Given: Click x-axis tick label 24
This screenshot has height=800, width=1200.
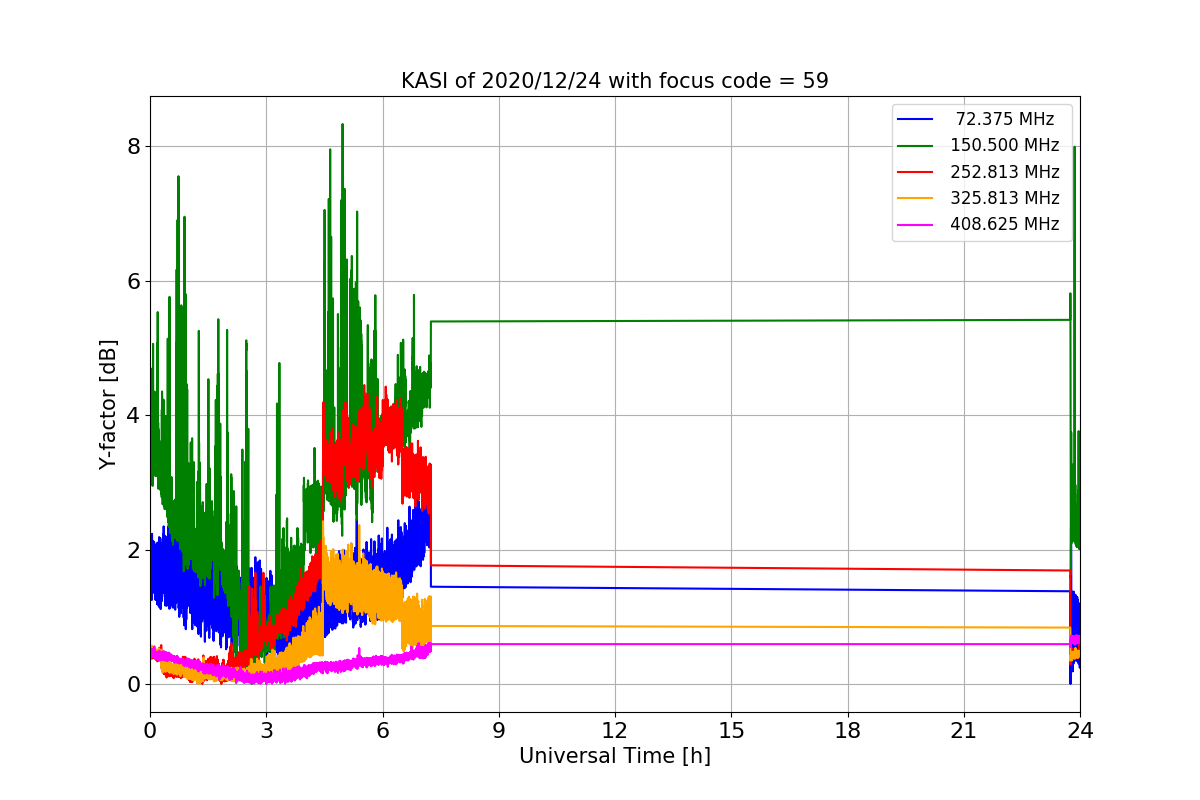Looking at the screenshot, I should (1080, 731).
